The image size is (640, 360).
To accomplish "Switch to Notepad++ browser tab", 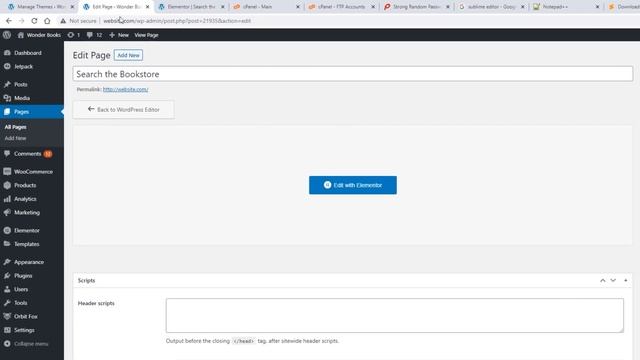I will coord(567,7).
